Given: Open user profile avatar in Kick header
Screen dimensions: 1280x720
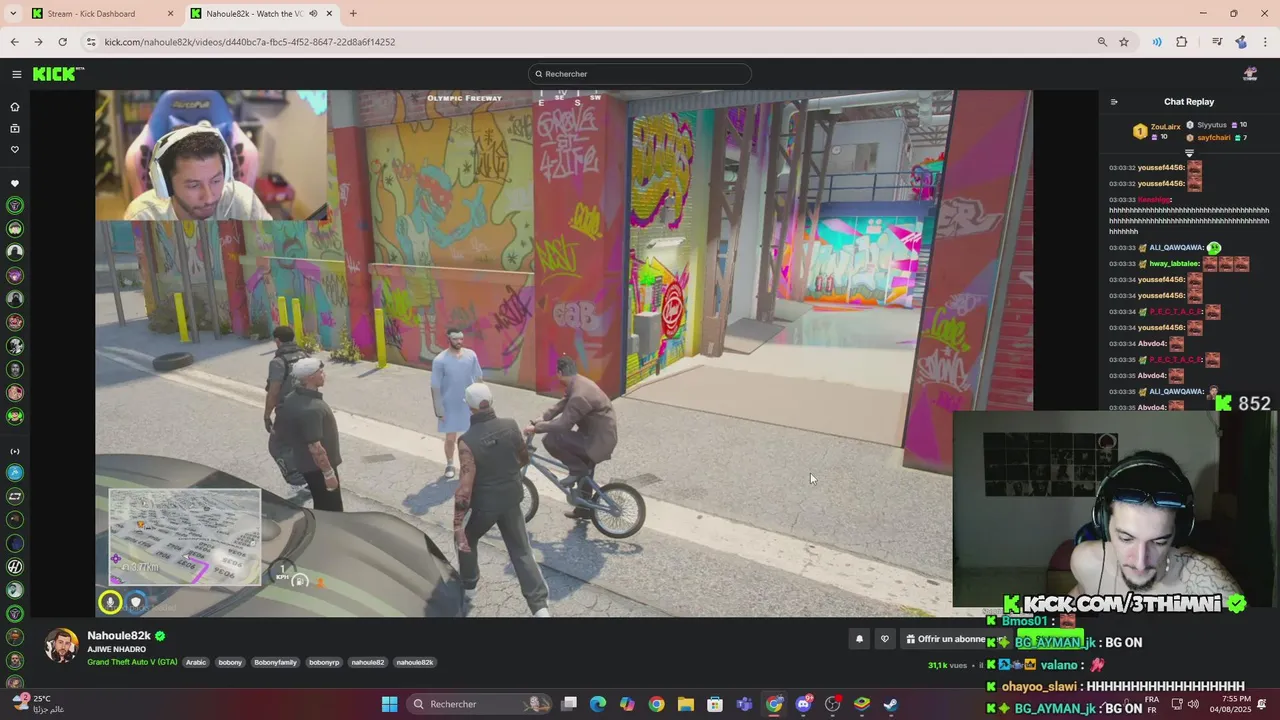Looking at the screenshot, I should pos(1249,74).
